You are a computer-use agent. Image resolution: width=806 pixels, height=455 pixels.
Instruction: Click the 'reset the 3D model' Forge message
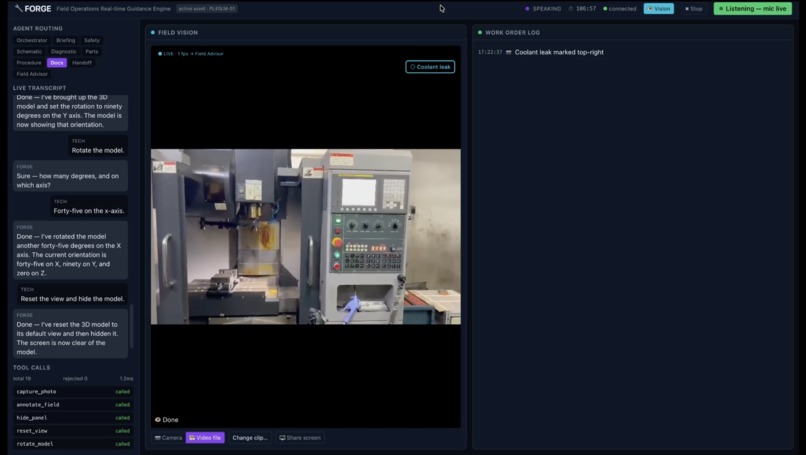(x=70, y=334)
